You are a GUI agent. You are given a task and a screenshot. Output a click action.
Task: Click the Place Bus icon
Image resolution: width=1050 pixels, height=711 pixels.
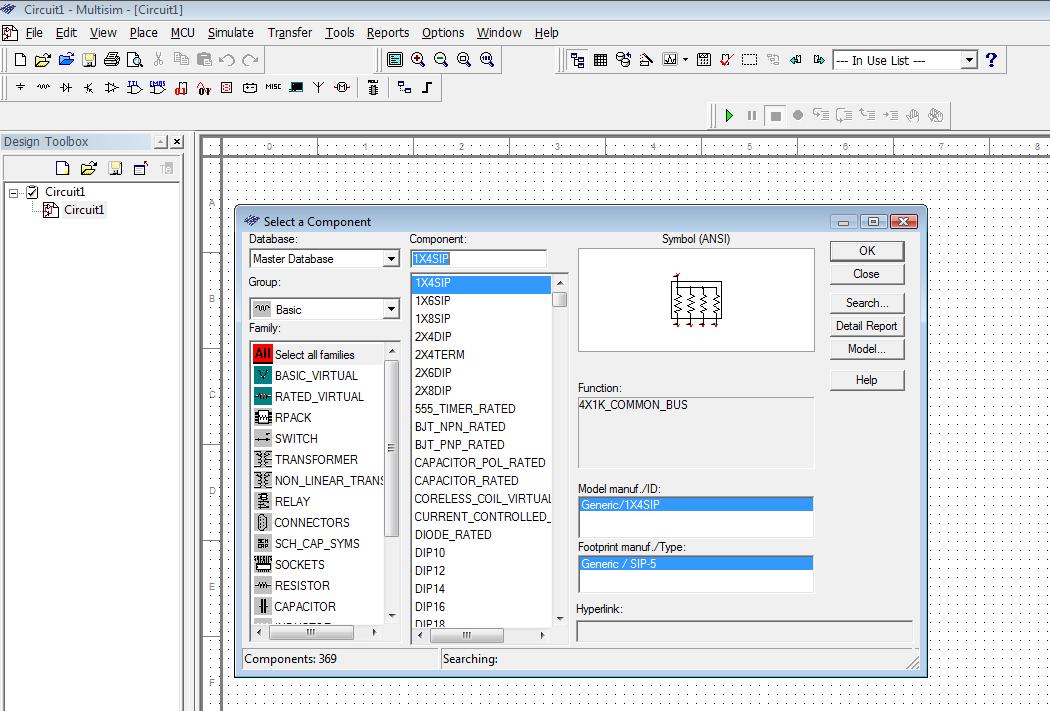pyautogui.click(x=427, y=88)
